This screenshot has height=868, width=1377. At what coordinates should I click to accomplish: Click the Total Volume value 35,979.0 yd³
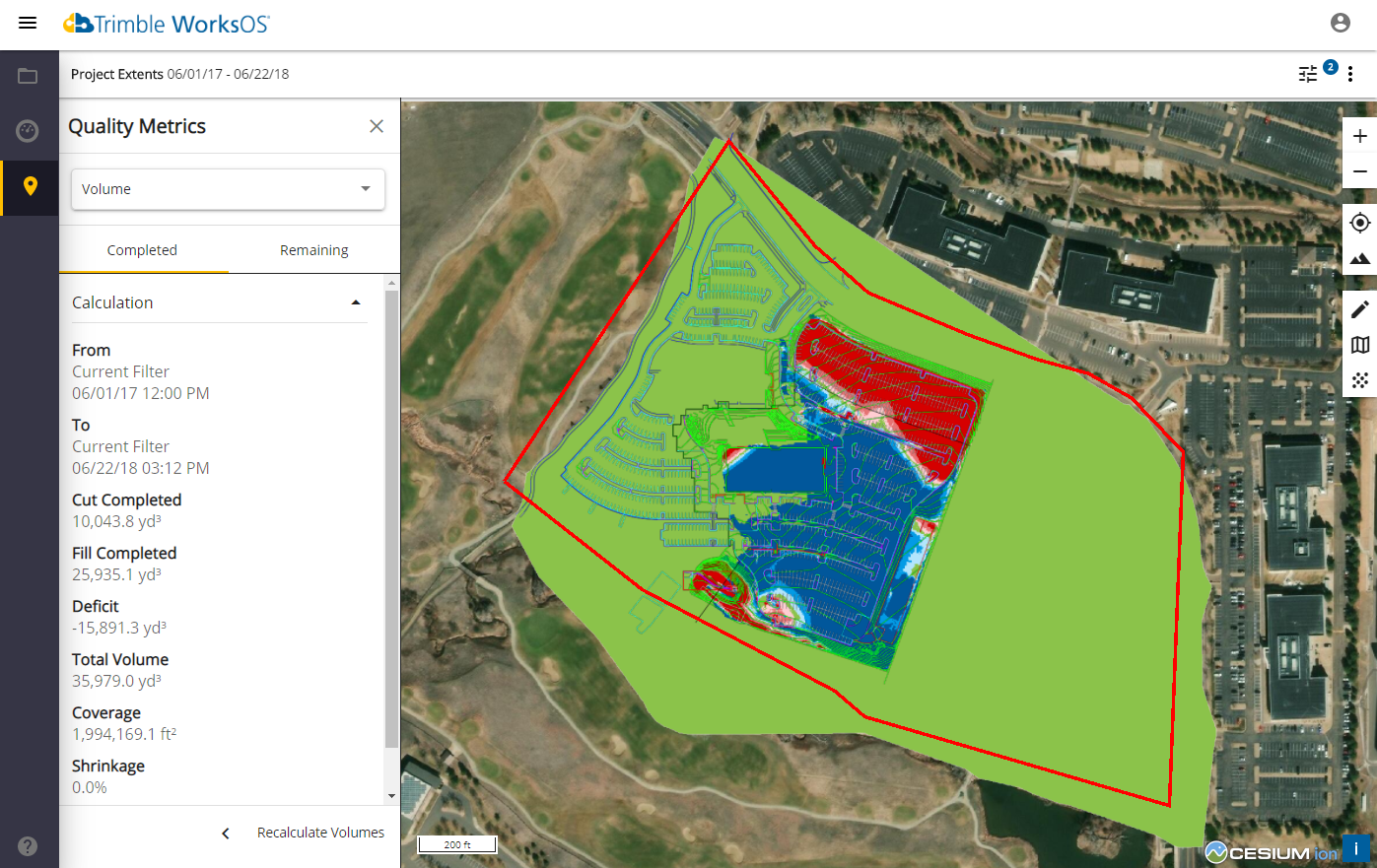pyautogui.click(x=116, y=681)
